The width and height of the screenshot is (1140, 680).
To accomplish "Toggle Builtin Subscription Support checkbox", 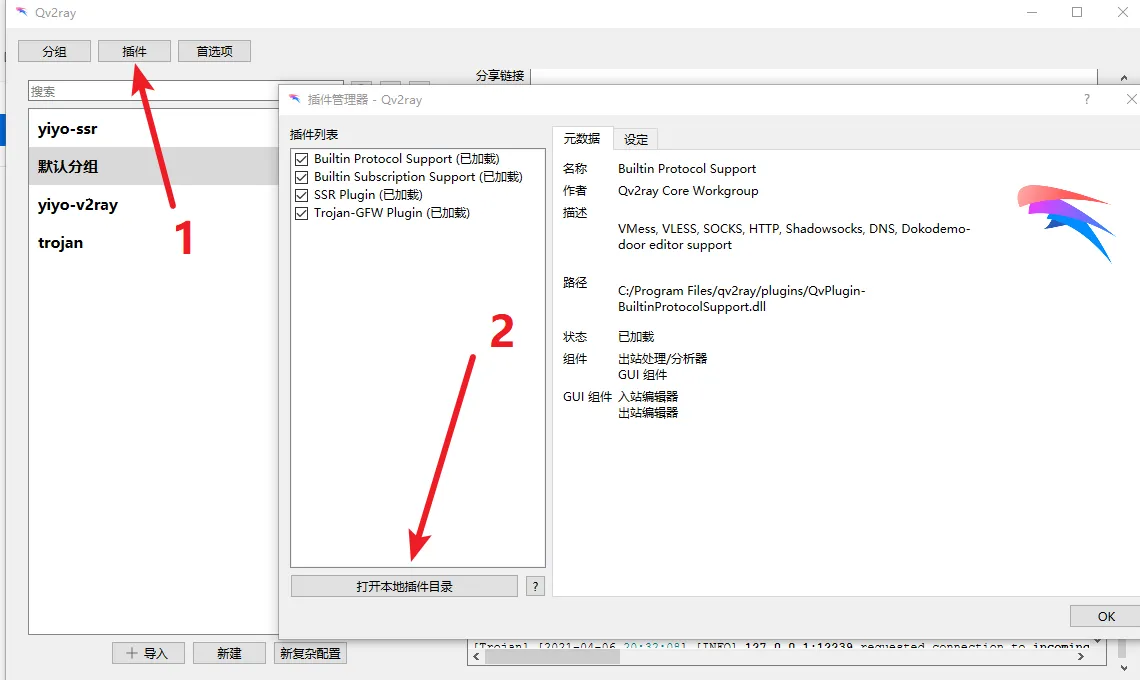I will click(x=302, y=177).
